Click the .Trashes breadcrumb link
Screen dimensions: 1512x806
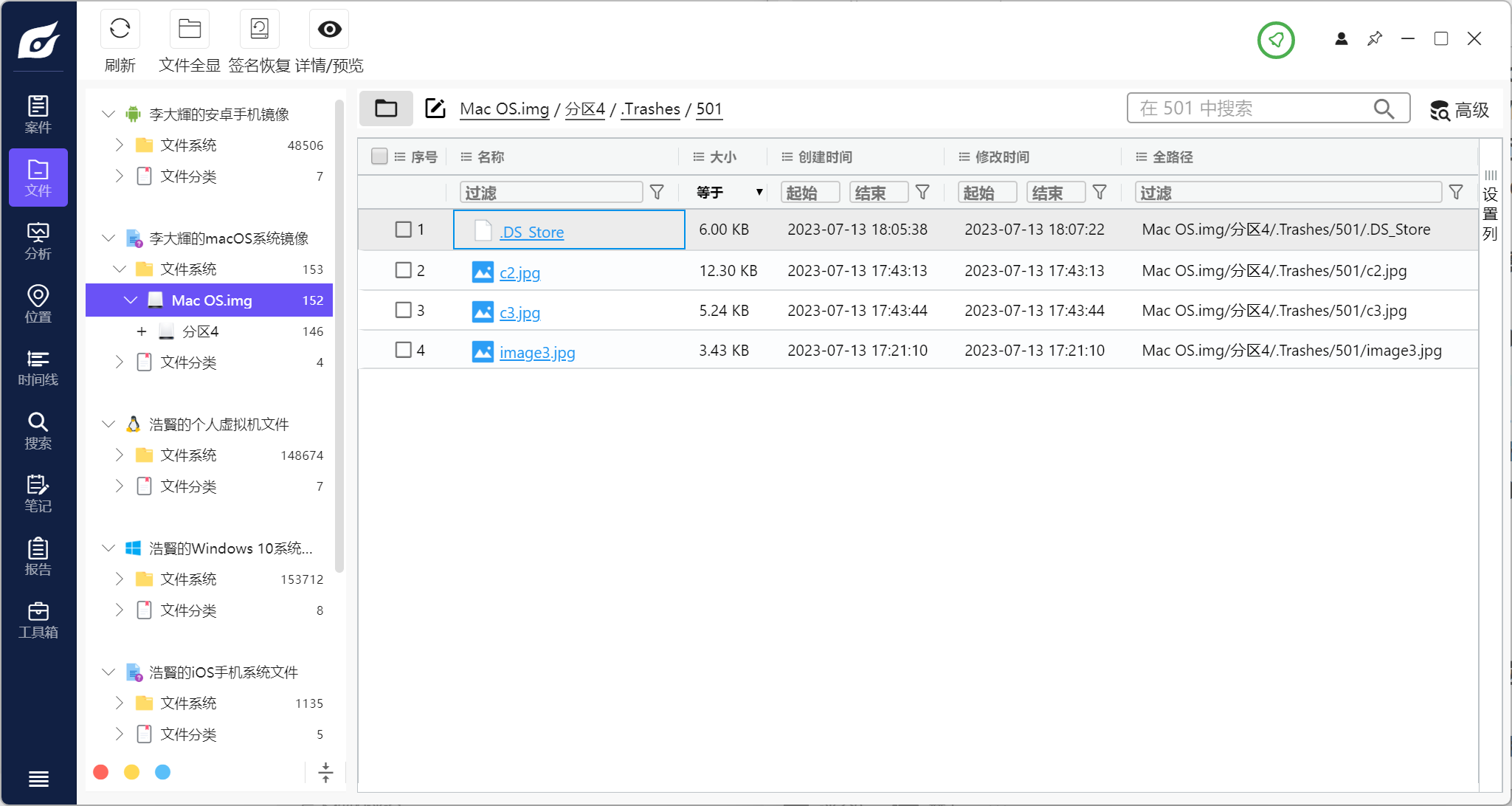tap(650, 109)
